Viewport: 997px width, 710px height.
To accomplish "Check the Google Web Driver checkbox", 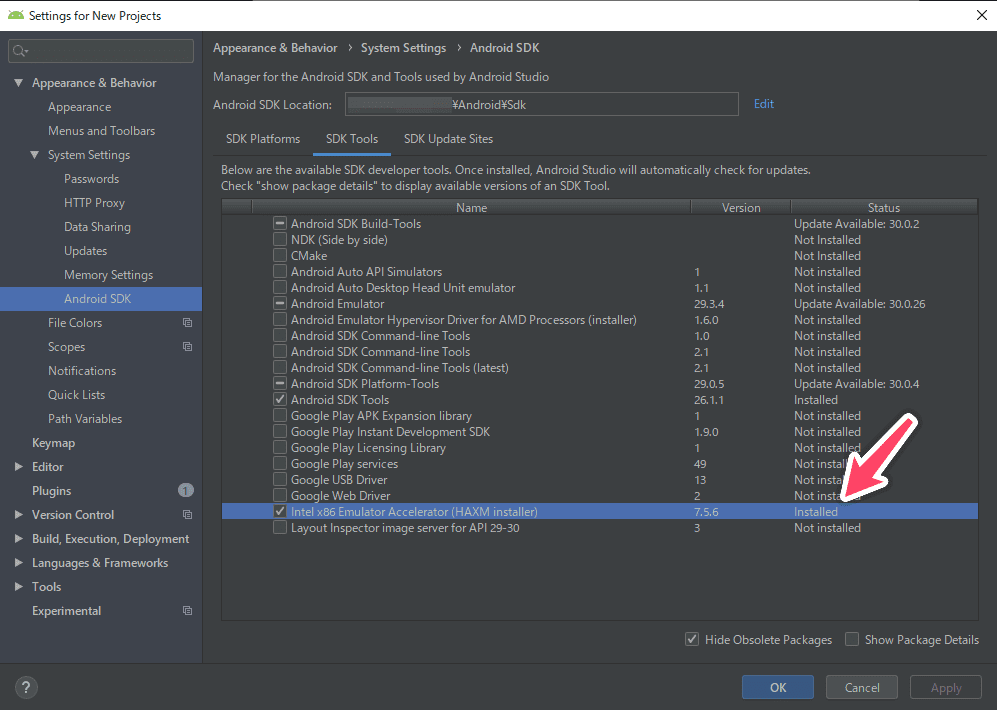I will pos(280,496).
